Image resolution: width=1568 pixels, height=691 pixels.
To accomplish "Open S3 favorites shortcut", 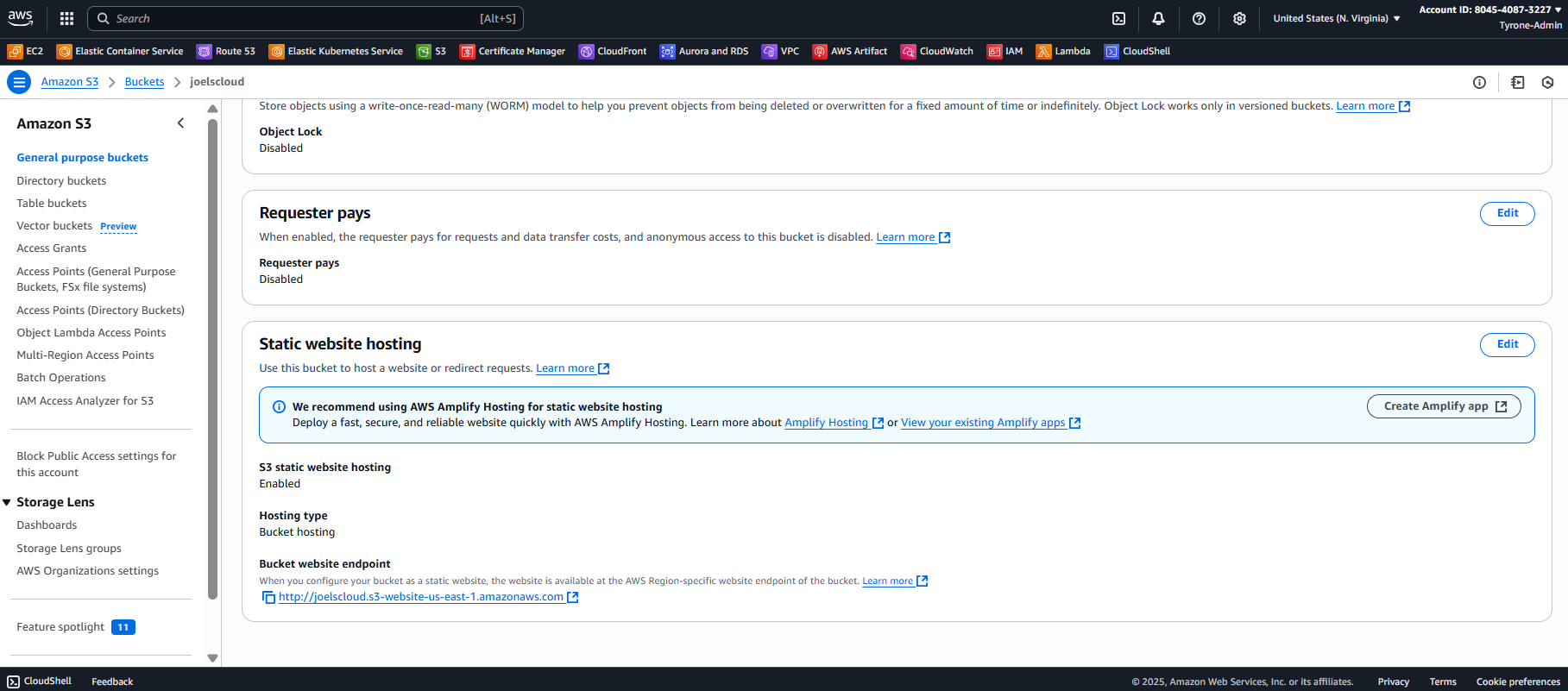I will pyautogui.click(x=431, y=51).
